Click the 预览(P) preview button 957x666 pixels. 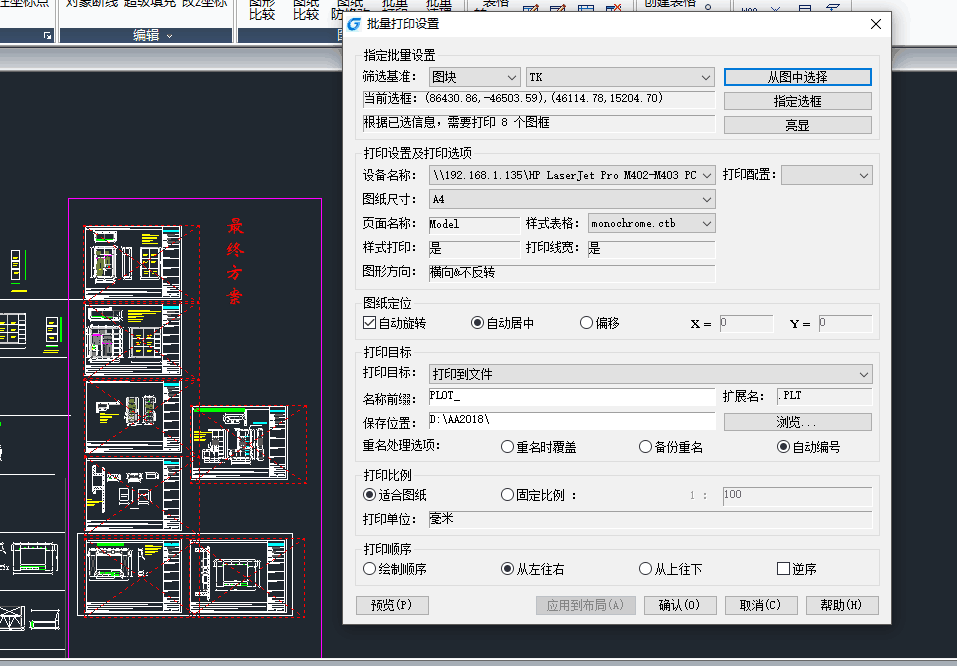392,605
